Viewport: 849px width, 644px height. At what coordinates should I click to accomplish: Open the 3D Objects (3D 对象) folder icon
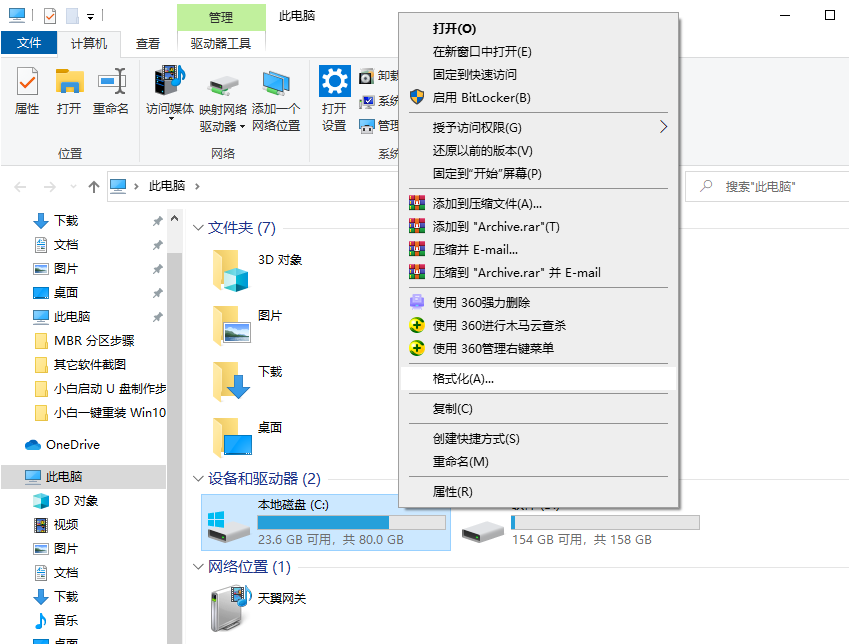click(231, 268)
